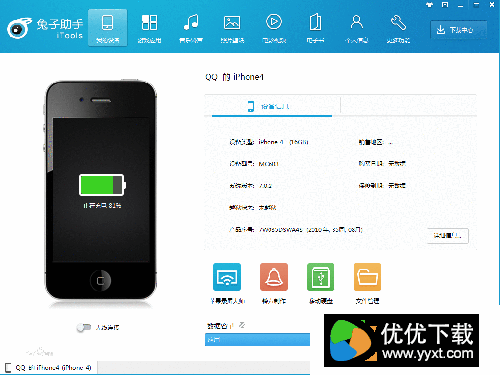
Task: Click the feedback icon beside the shirt icon
Action: (445, 5)
